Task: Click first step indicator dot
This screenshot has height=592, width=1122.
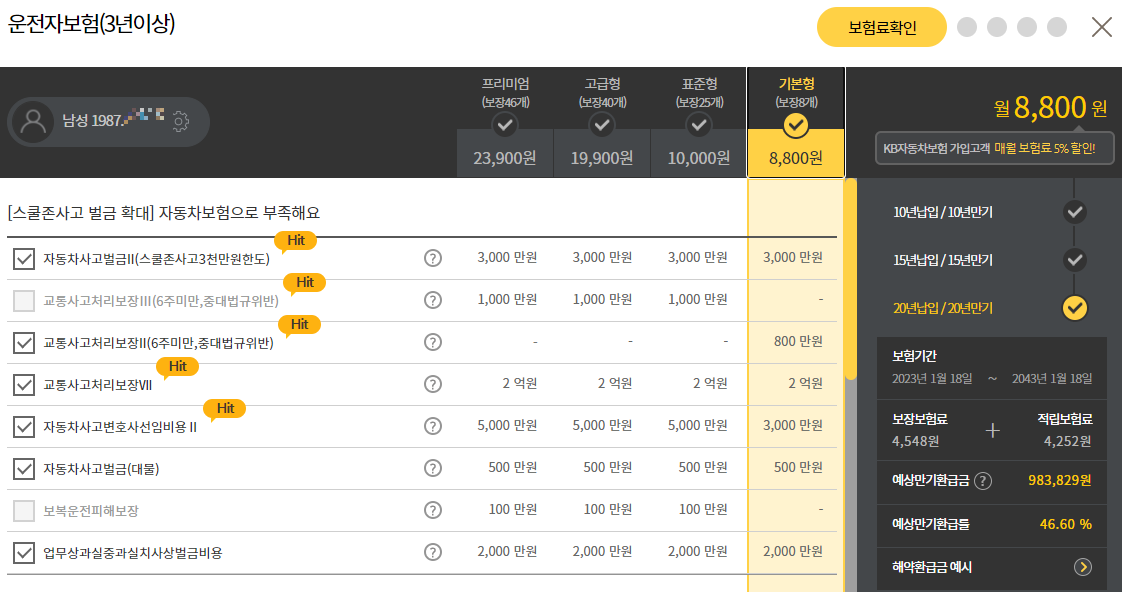Action: pos(967,27)
